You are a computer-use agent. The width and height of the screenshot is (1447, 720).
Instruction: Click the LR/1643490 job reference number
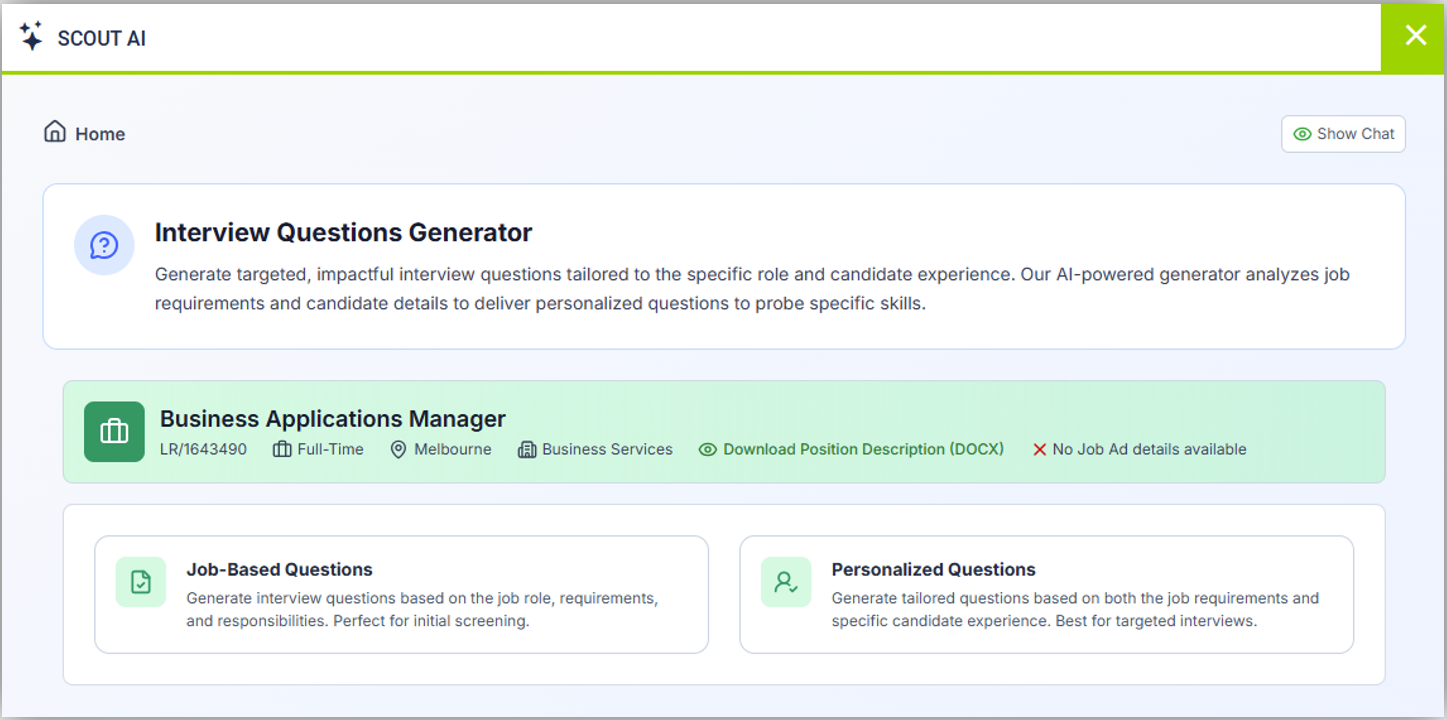(203, 450)
